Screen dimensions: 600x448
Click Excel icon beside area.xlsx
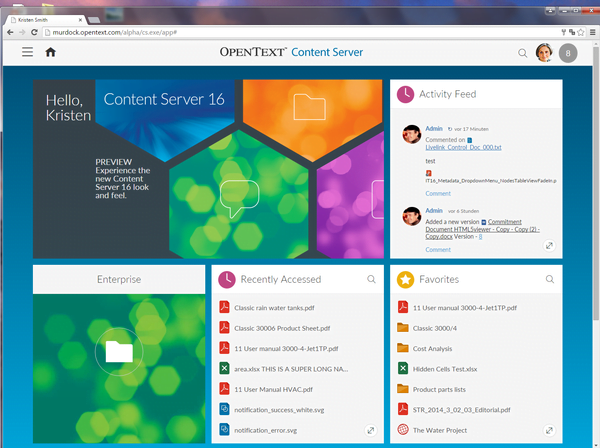click(x=224, y=368)
